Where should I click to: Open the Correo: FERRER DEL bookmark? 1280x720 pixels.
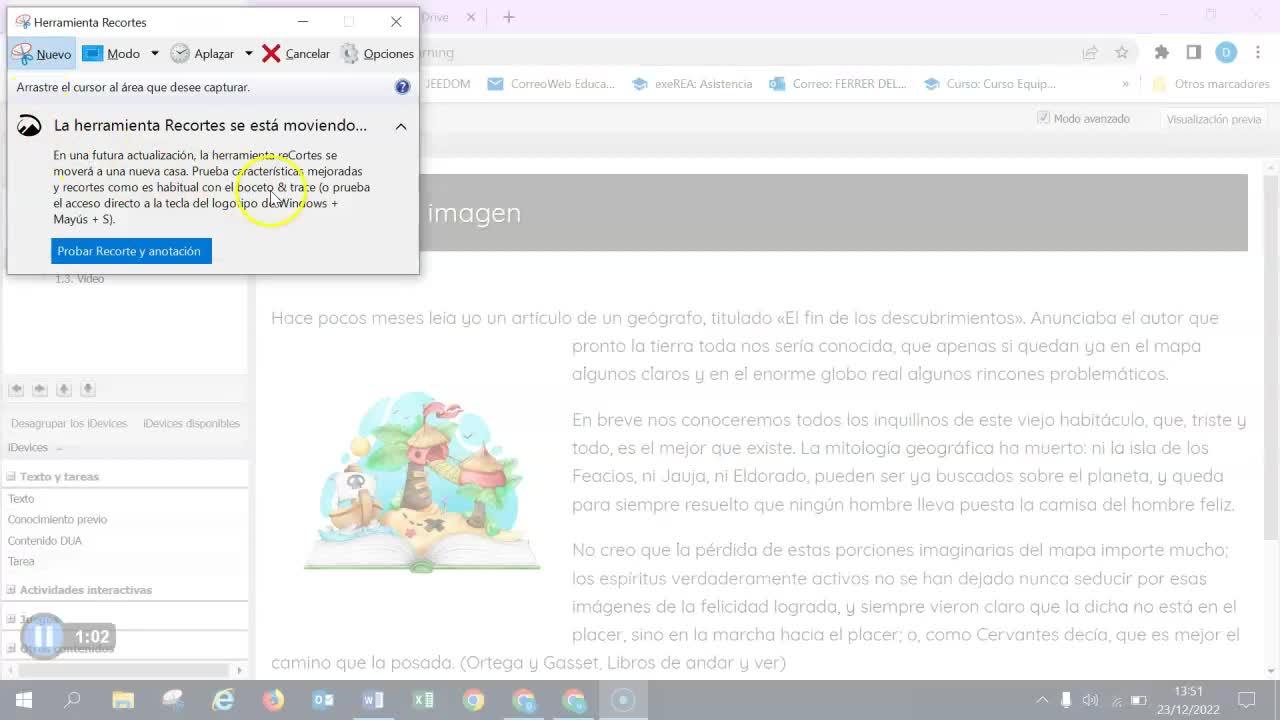coord(838,84)
